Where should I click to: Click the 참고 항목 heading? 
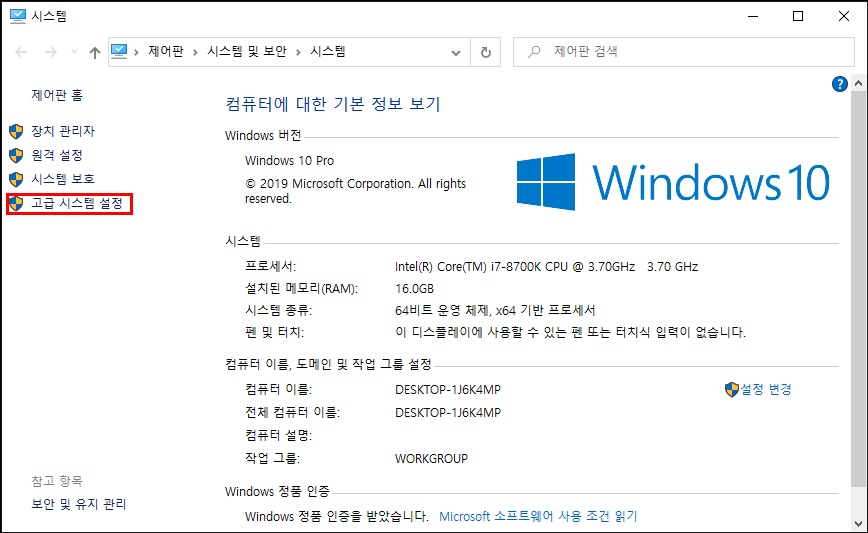(57, 481)
